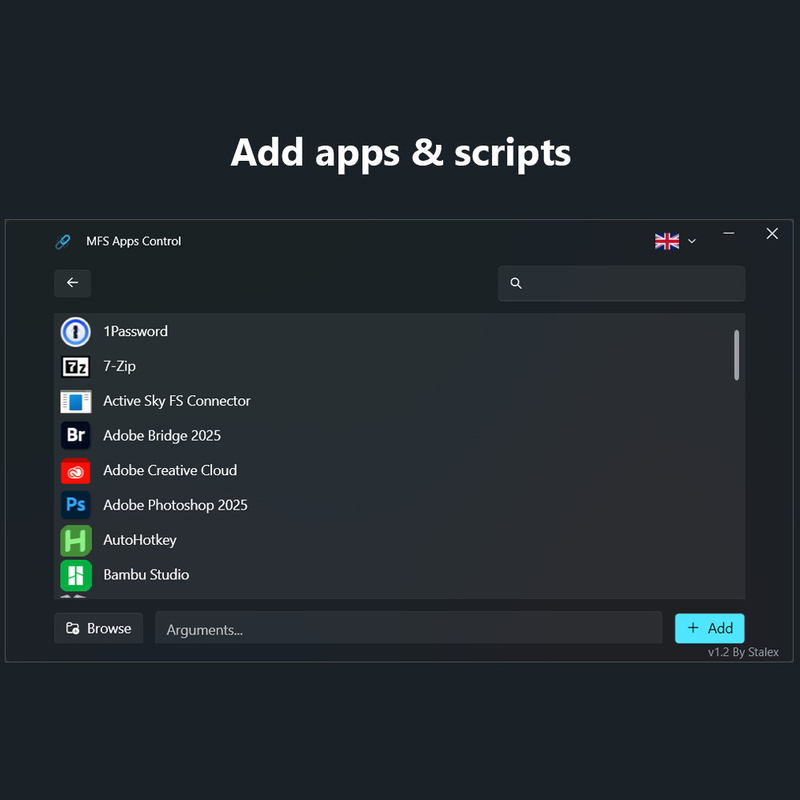
Task: Click the Adobe Photoshop 2025 icon
Action: click(76, 505)
